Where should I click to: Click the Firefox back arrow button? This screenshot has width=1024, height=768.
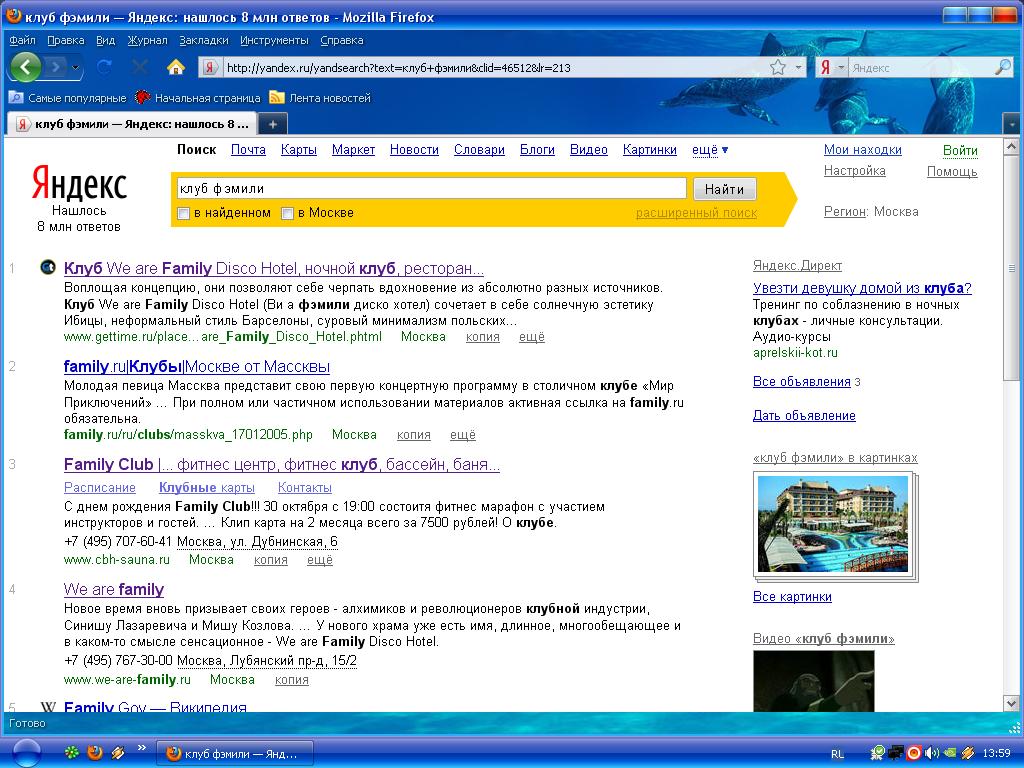point(25,67)
